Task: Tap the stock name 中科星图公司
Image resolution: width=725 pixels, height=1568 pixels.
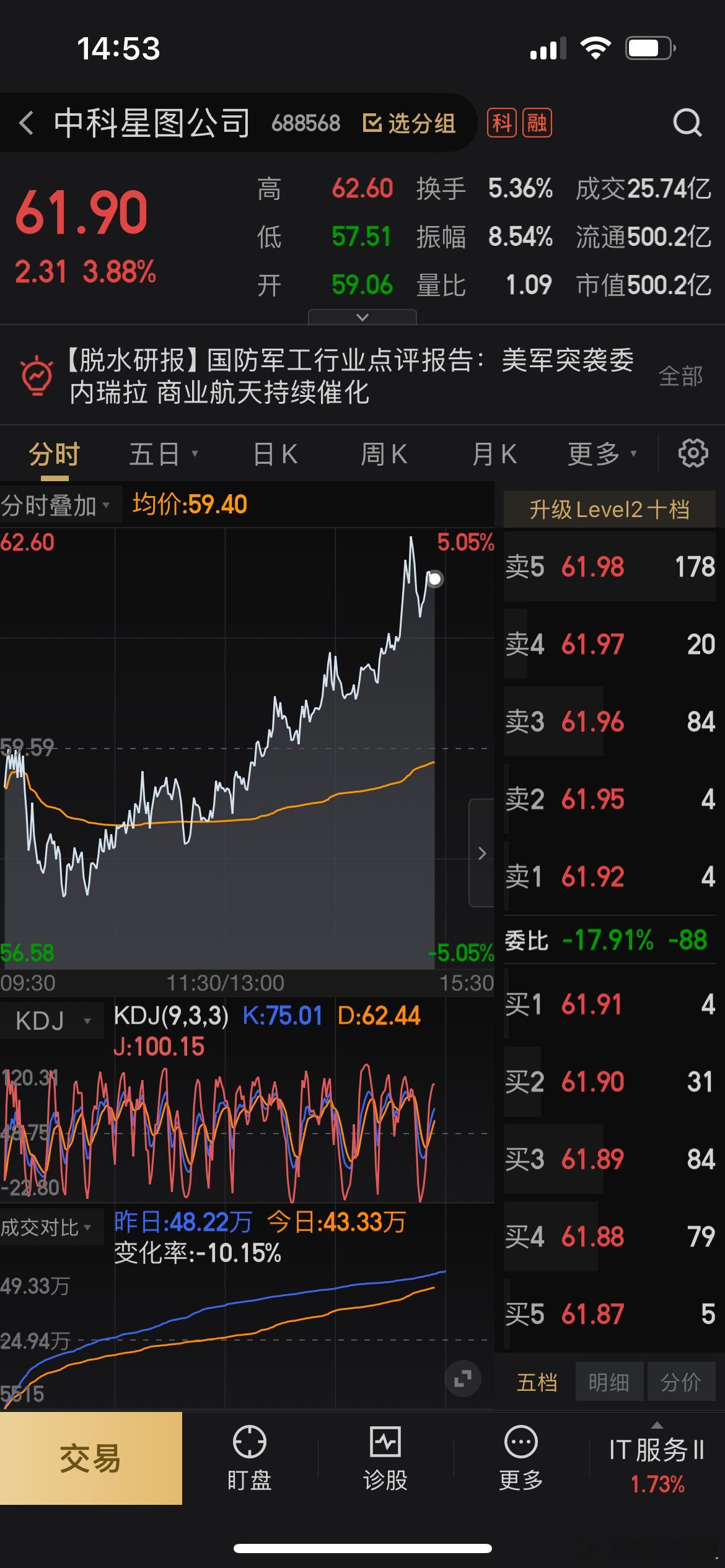Action: pos(152,123)
